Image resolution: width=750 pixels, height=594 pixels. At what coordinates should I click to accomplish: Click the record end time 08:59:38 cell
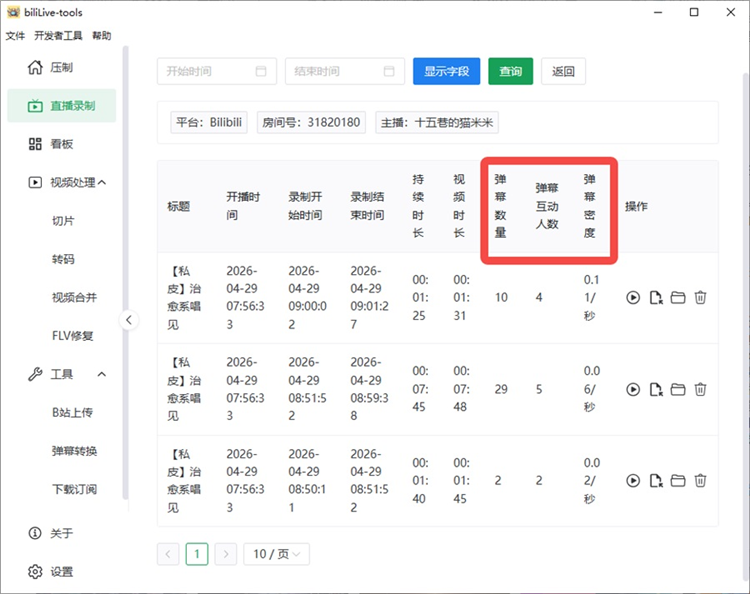click(x=369, y=389)
